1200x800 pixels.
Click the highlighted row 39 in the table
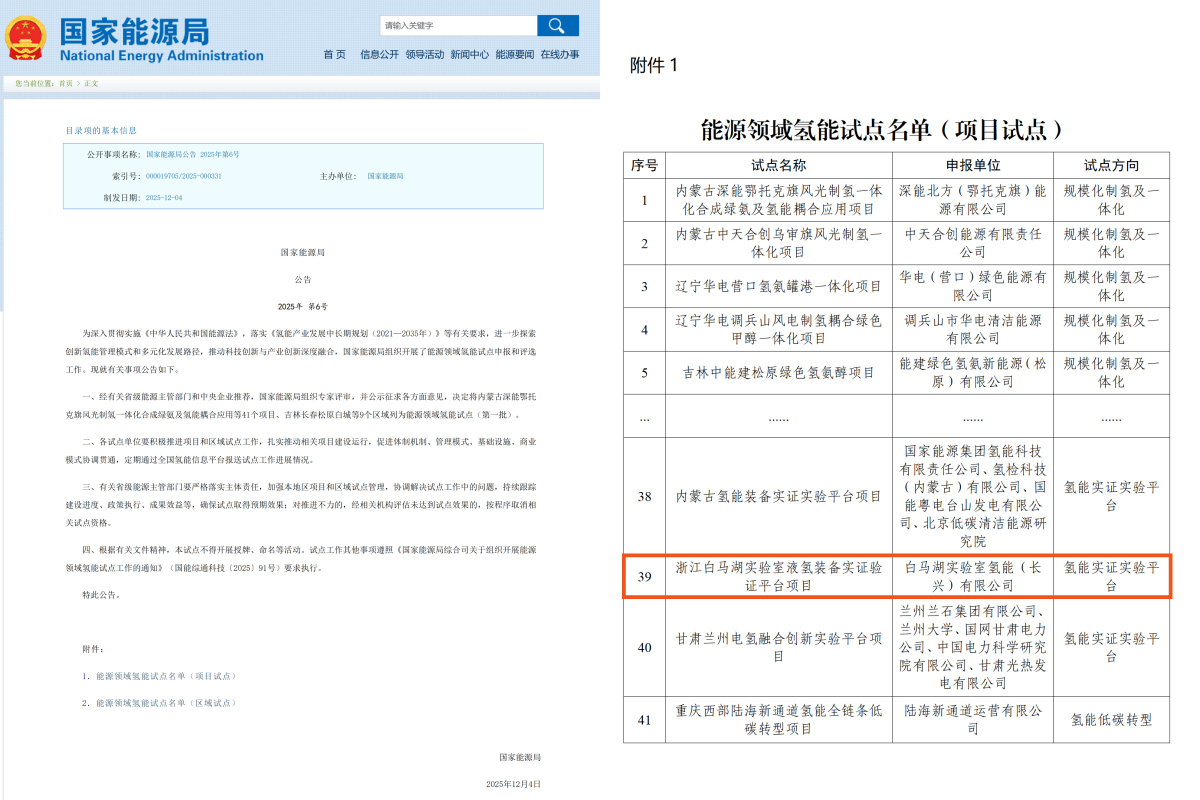[896, 576]
